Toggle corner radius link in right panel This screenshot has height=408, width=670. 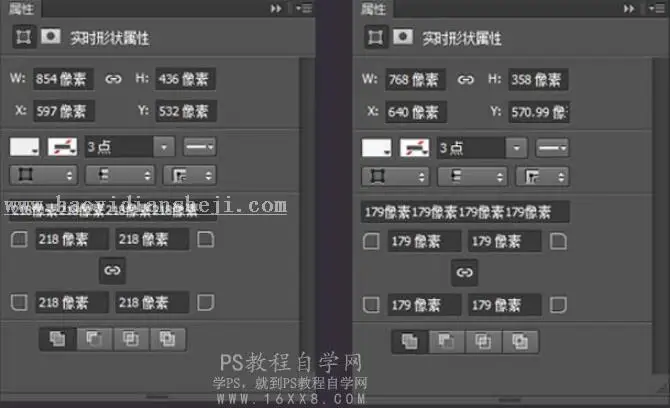(x=464, y=272)
